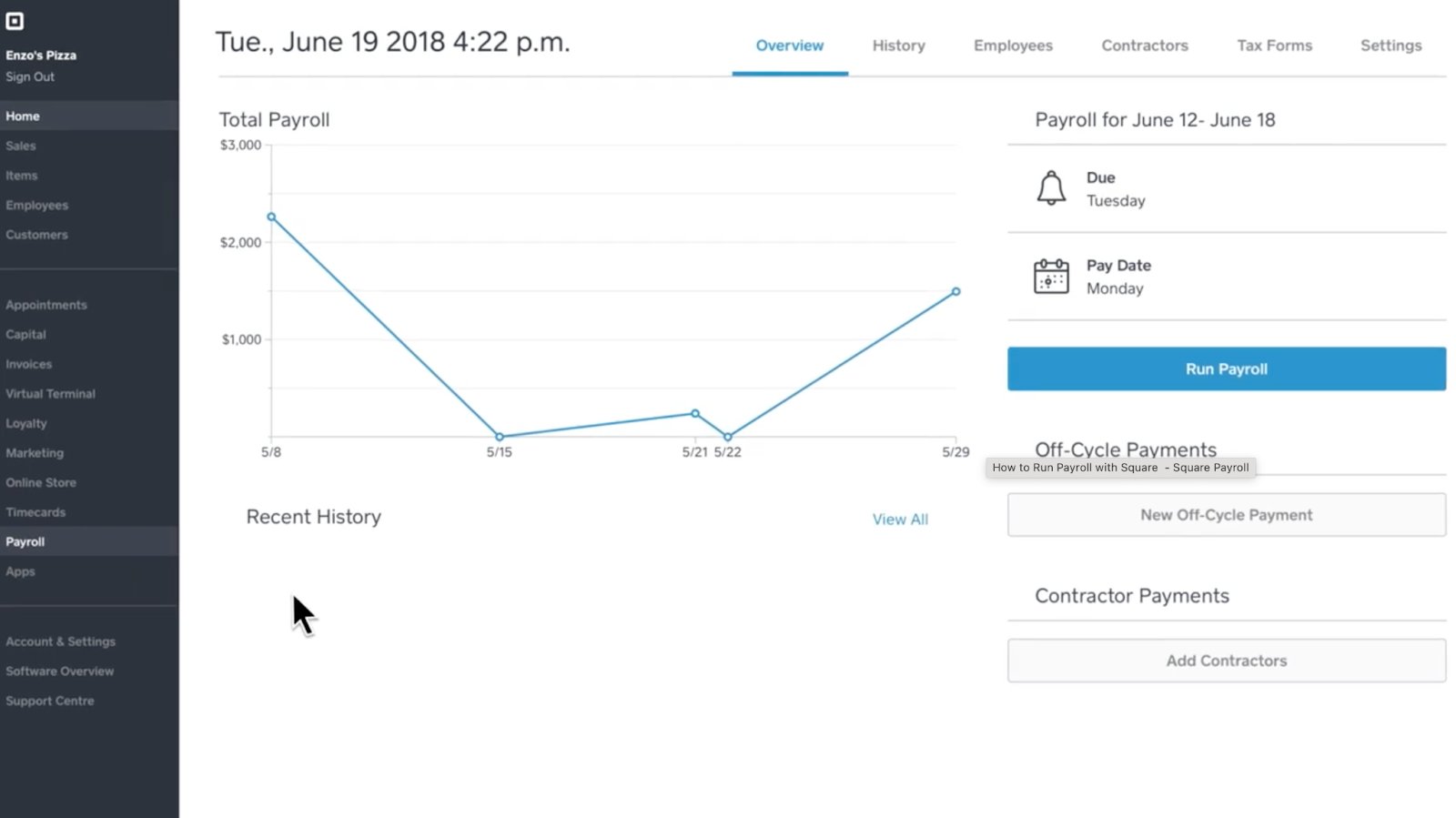The width and height of the screenshot is (1456, 818).
Task: Click the Pay Date calendar icon
Action: pyautogui.click(x=1051, y=277)
